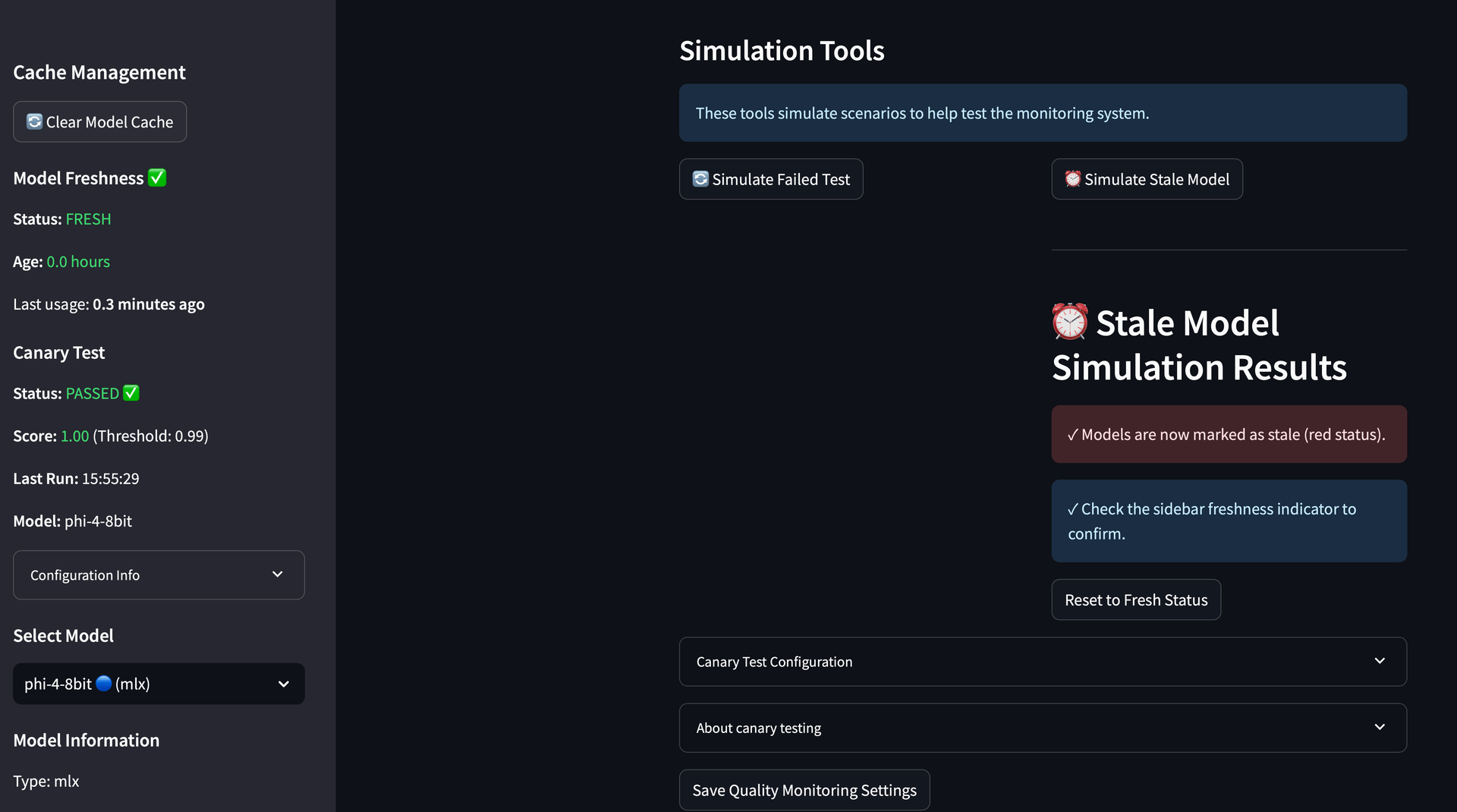Click the refresh icon on Clear Model Cache
Screen dimensions: 1457x812
(34, 121)
